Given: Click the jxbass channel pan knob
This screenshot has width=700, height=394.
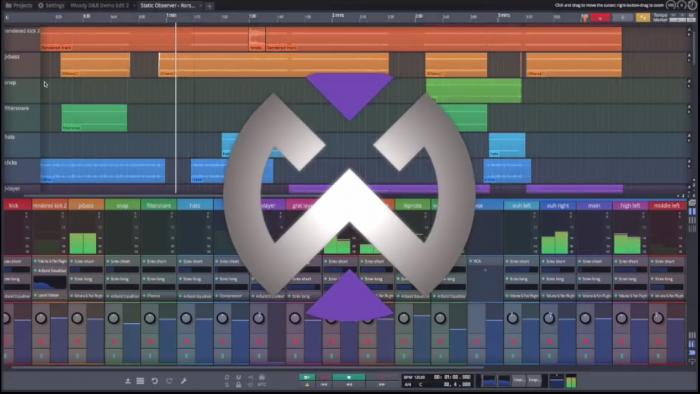Looking at the screenshot, I should (x=77, y=318).
